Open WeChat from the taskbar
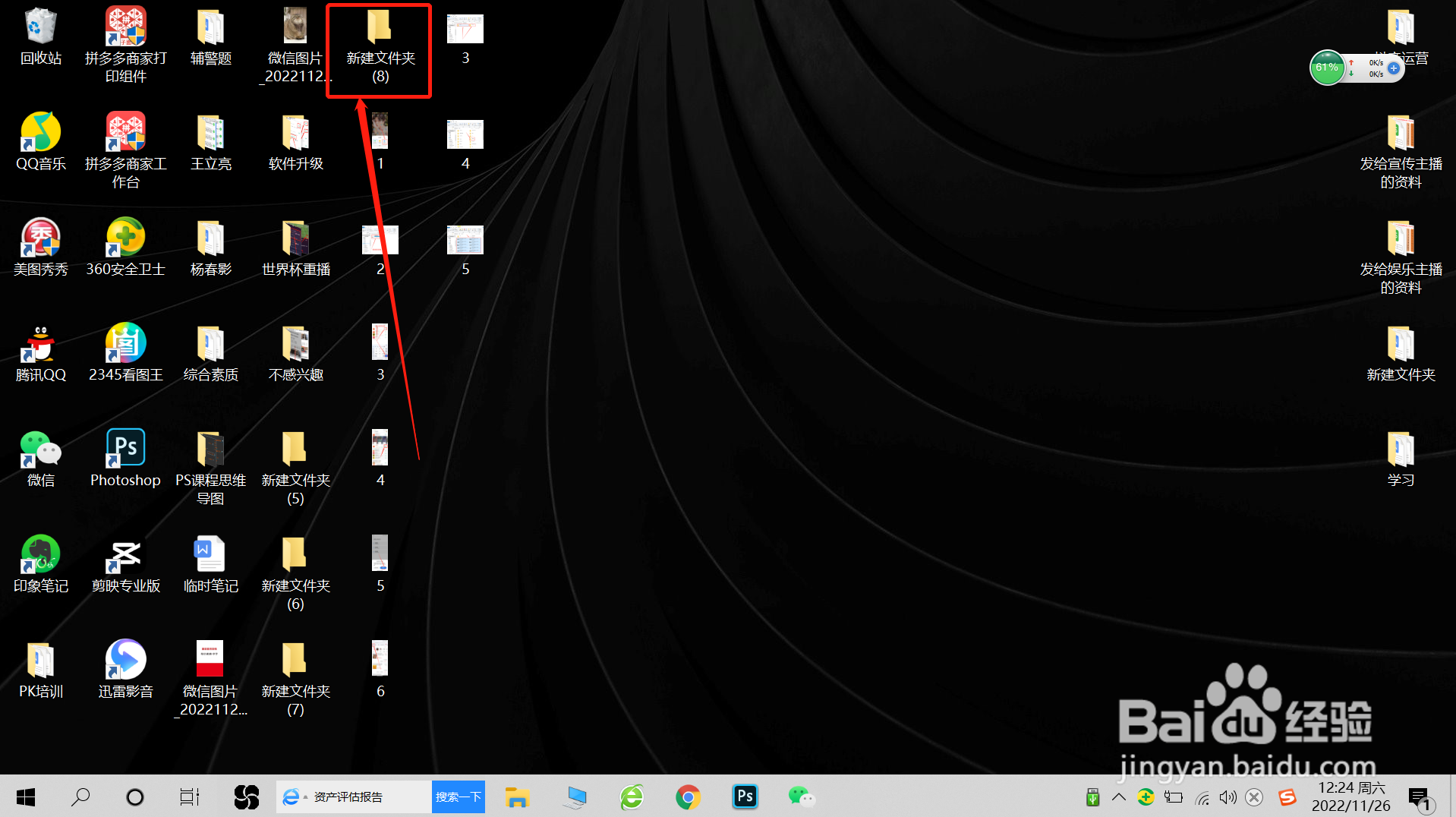Image resolution: width=1456 pixels, height=817 pixels. [x=802, y=796]
